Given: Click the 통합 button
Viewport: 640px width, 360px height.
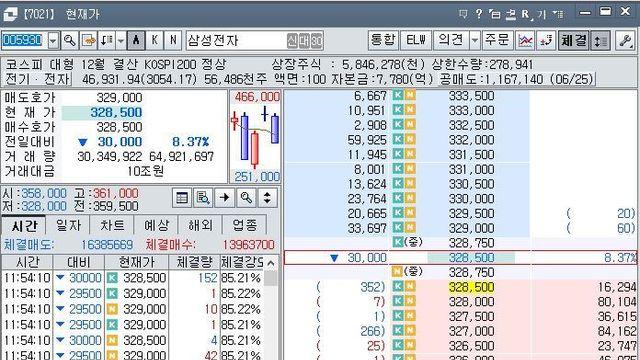Looking at the screenshot, I should (x=383, y=40).
